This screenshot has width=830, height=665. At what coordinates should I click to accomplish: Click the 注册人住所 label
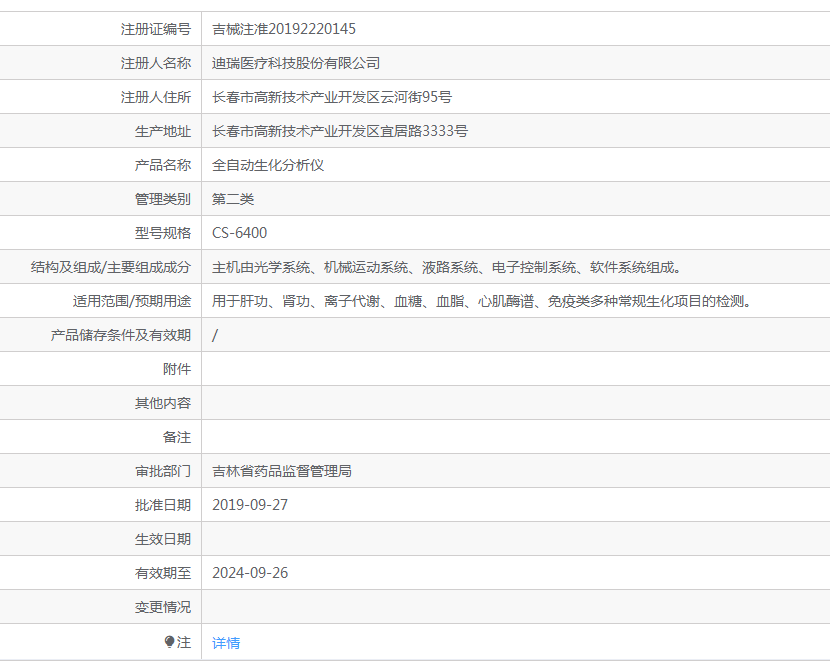(156, 97)
